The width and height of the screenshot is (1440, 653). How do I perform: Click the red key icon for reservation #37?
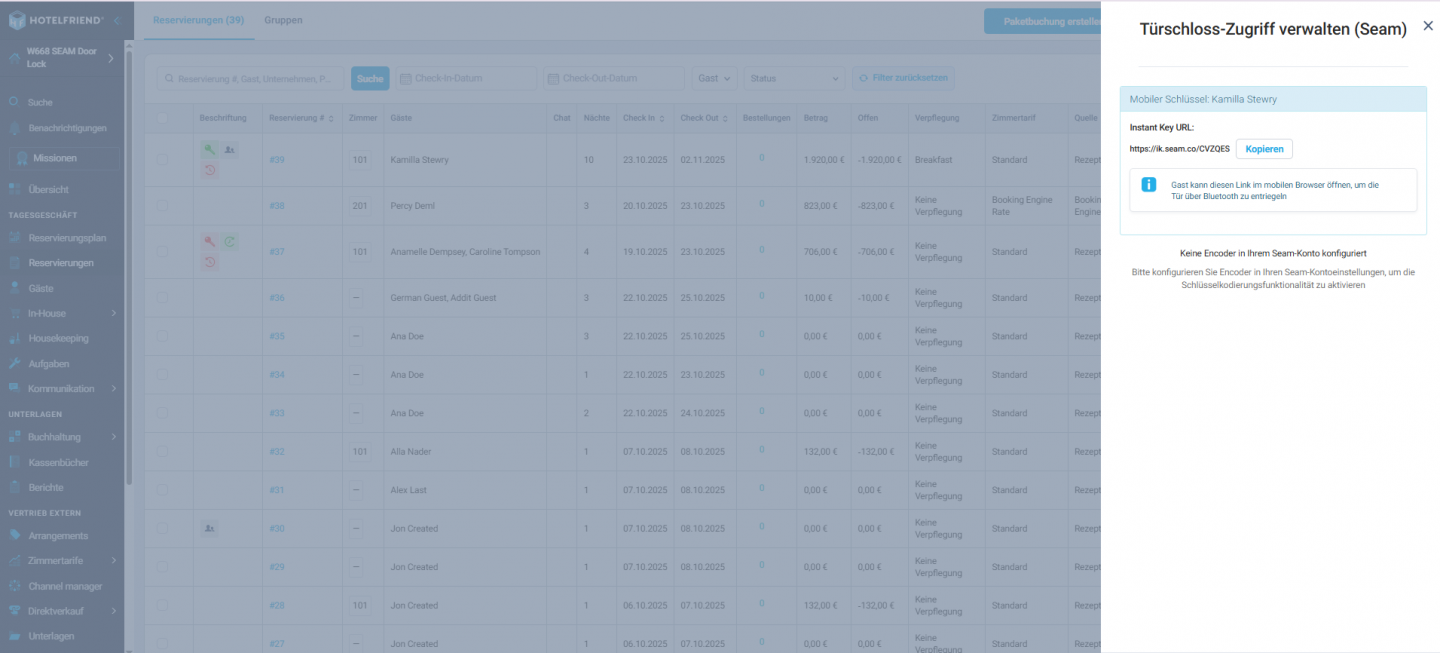click(x=210, y=242)
